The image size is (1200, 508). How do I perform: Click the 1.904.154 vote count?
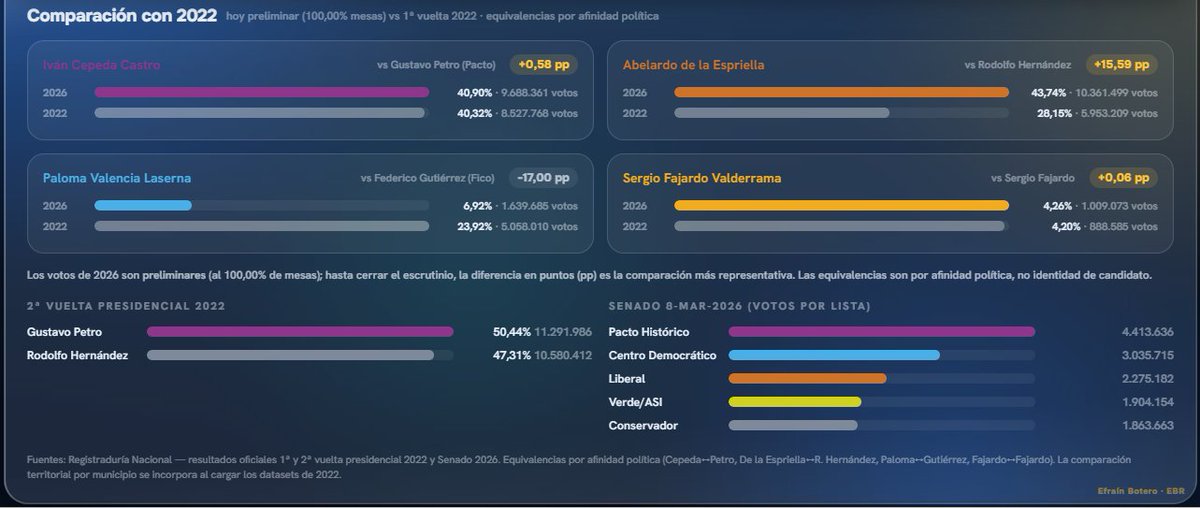pos(1147,402)
